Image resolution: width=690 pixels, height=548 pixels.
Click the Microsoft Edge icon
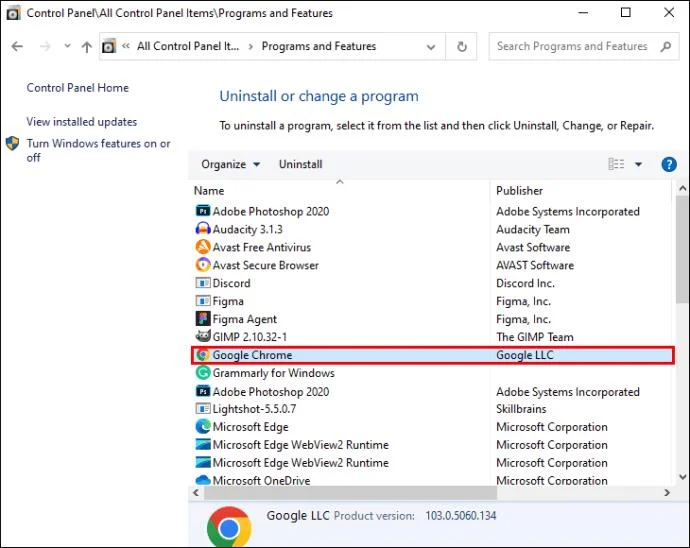(203, 427)
